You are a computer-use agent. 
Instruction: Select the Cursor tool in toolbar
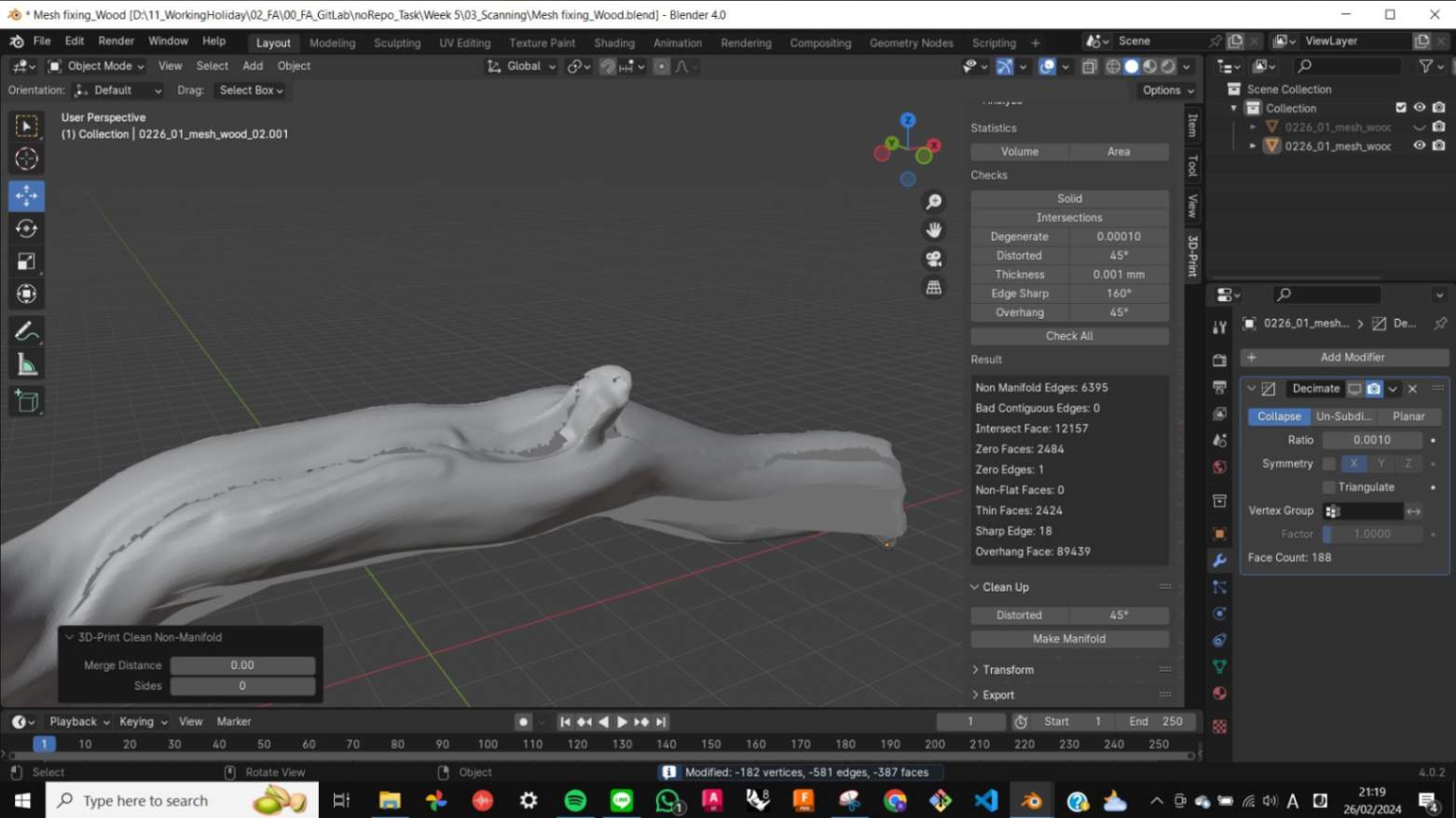tap(26, 159)
